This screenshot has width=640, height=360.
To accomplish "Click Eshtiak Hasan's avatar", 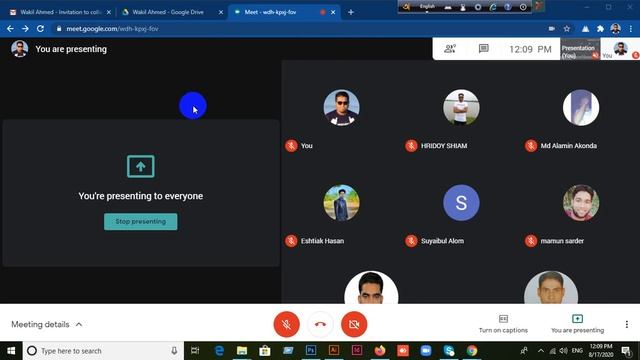I will [342, 202].
